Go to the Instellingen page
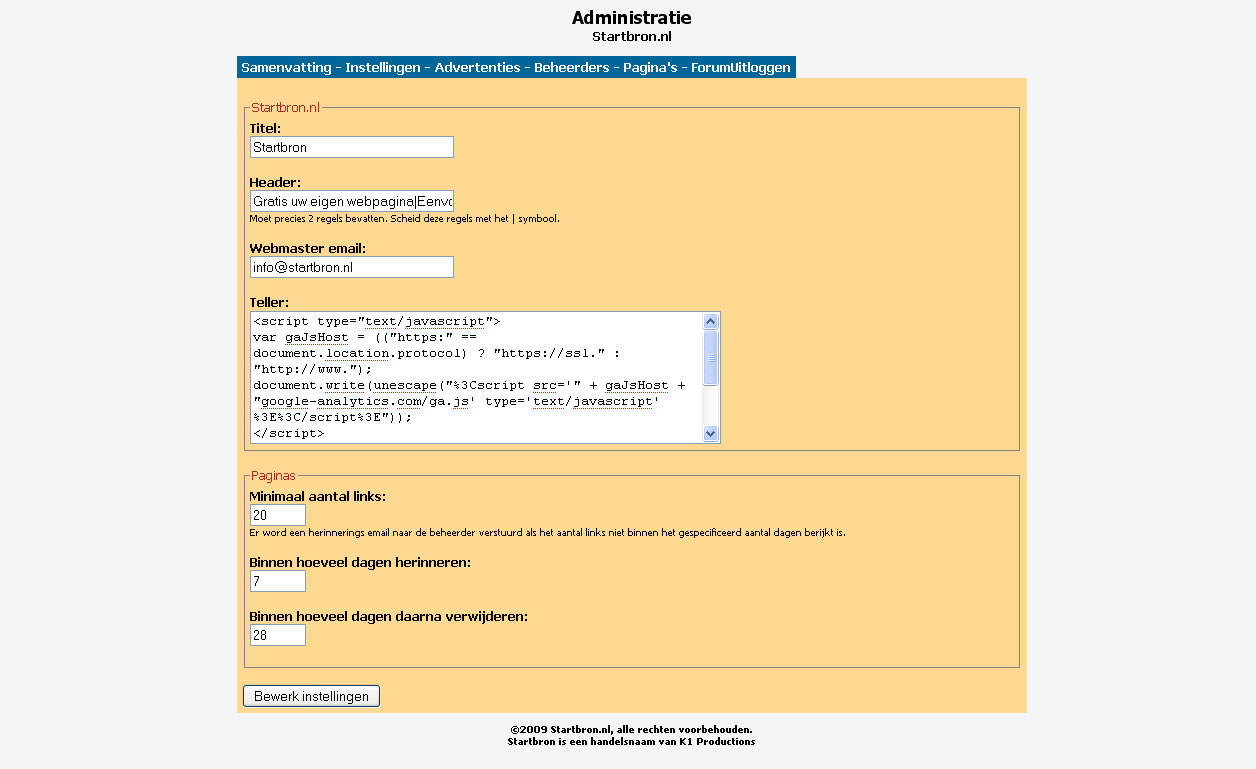 tap(383, 67)
